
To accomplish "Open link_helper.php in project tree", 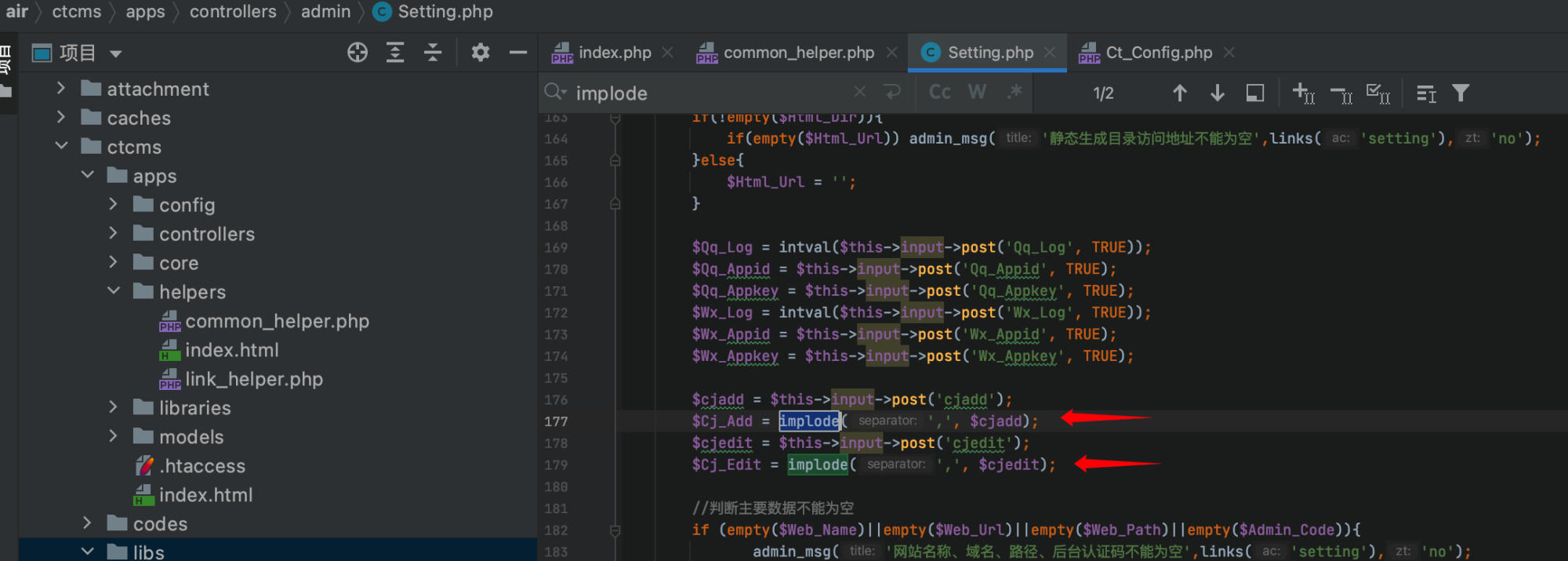I will pos(253,379).
